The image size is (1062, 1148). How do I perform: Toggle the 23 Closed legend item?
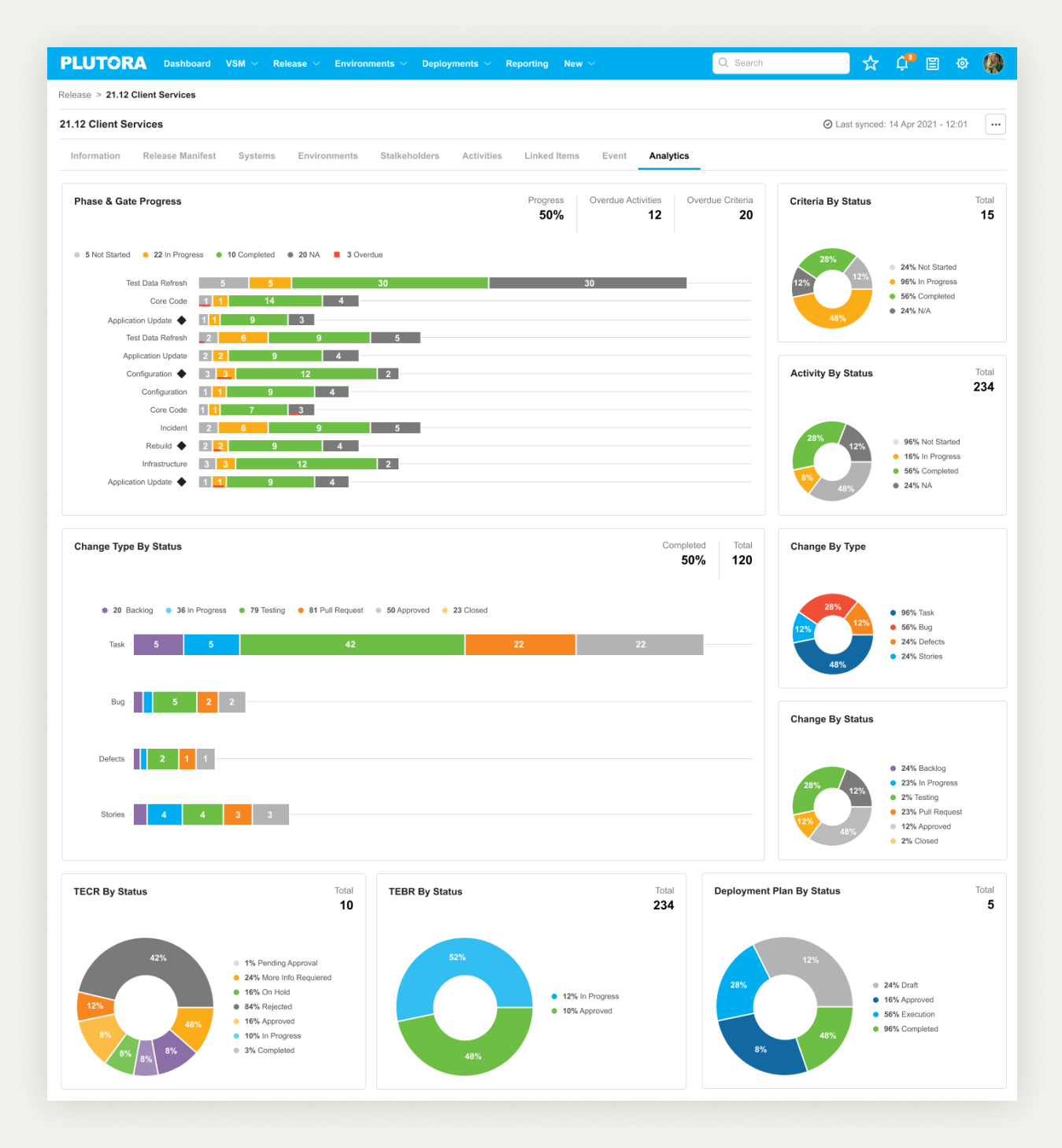pyautogui.click(x=464, y=610)
